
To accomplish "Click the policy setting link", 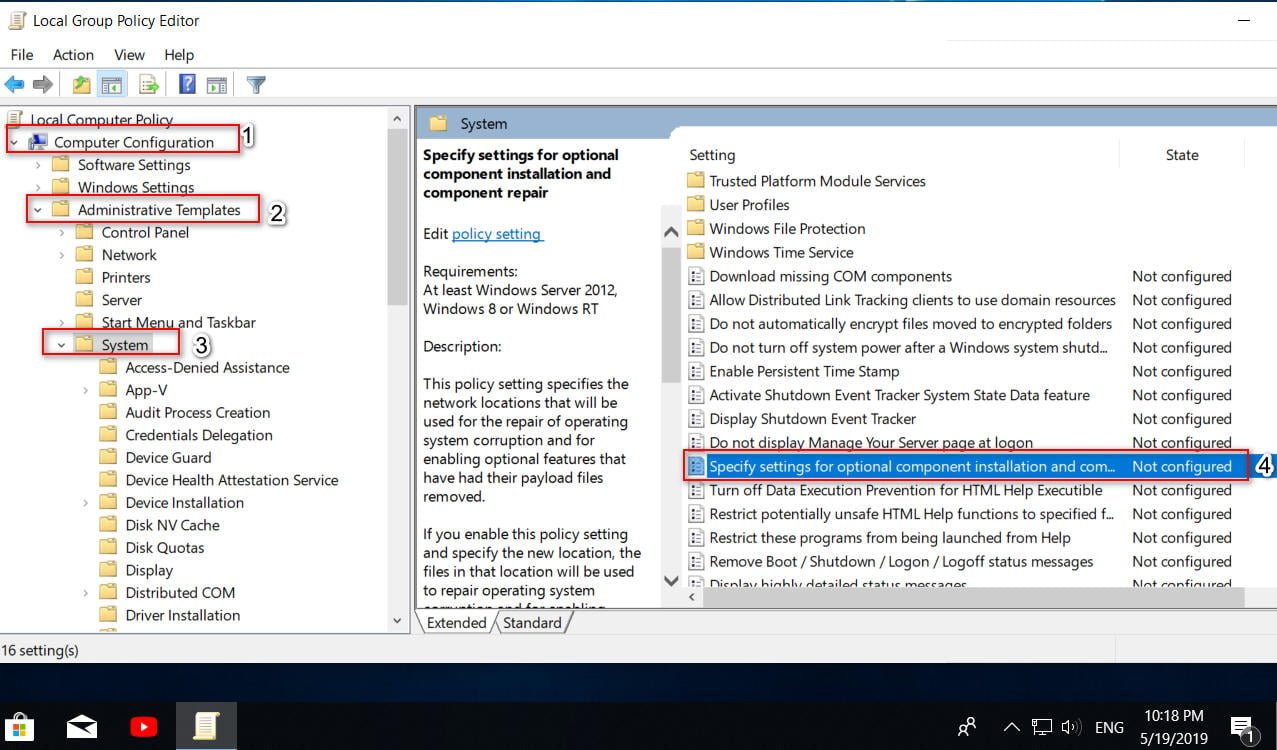I will [496, 234].
